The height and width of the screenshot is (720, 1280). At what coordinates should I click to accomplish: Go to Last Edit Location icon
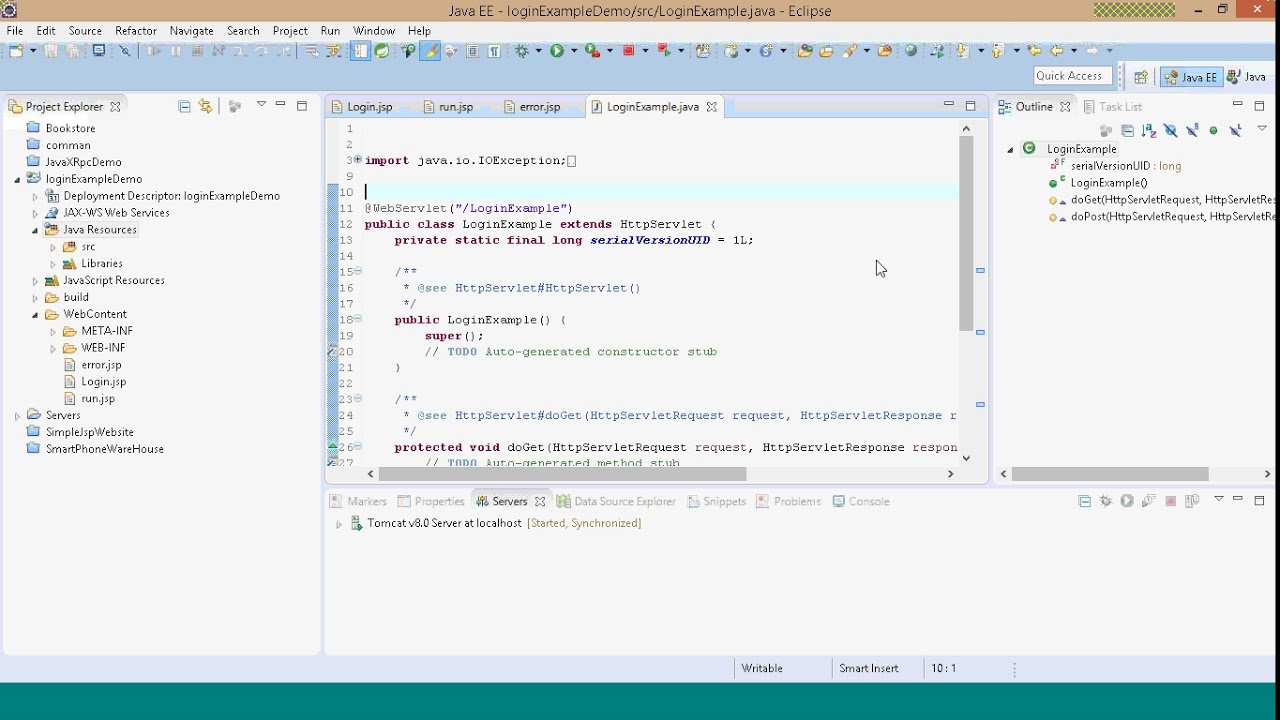click(x=1035, y=50)
